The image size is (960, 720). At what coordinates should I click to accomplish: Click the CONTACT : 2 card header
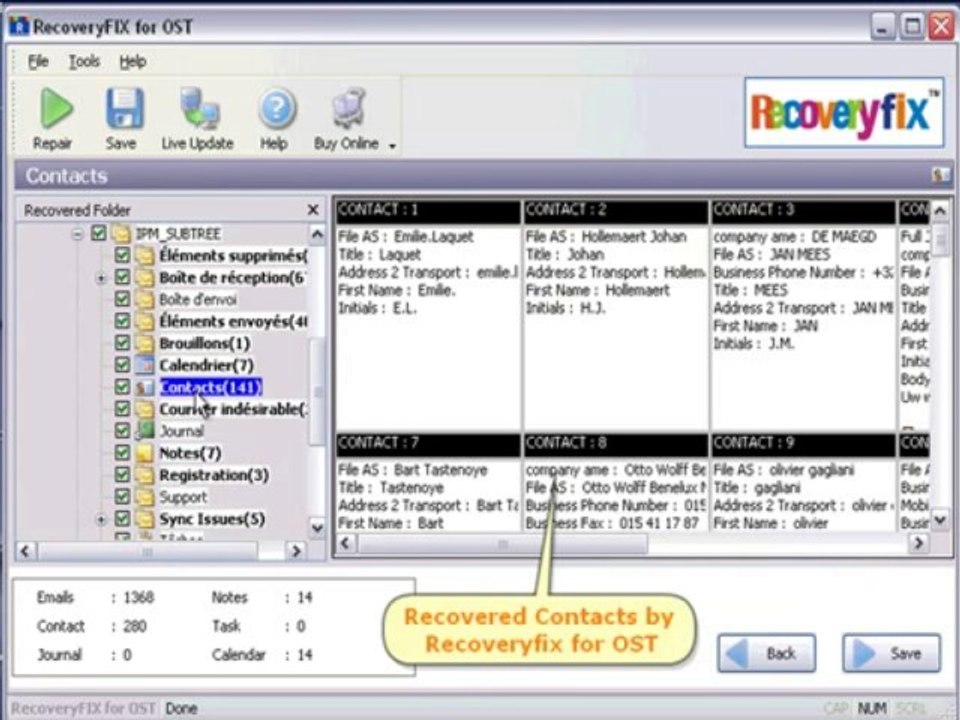[615, 211]
